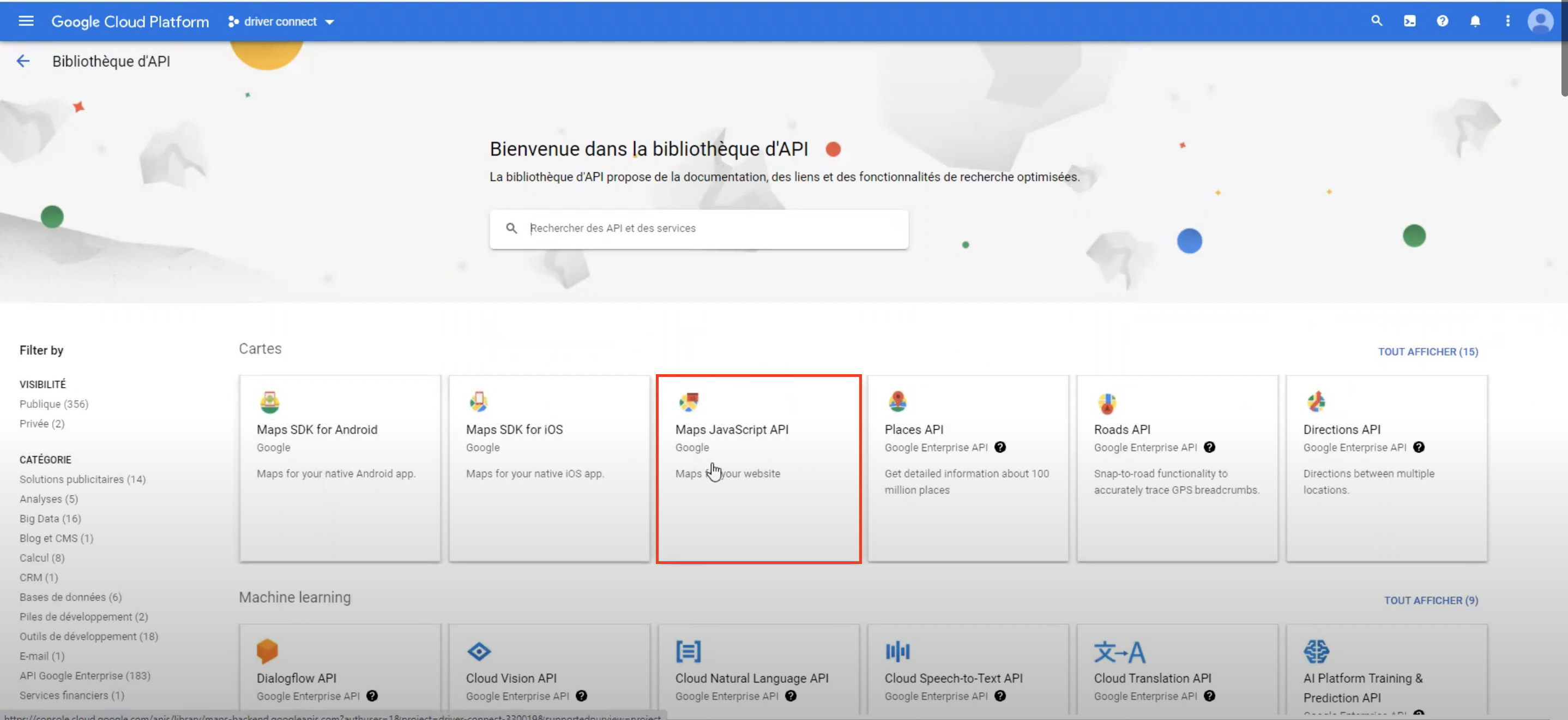Open notifications bell
This screenshot has height=720, width=1568.
[x=1475, y=21]
